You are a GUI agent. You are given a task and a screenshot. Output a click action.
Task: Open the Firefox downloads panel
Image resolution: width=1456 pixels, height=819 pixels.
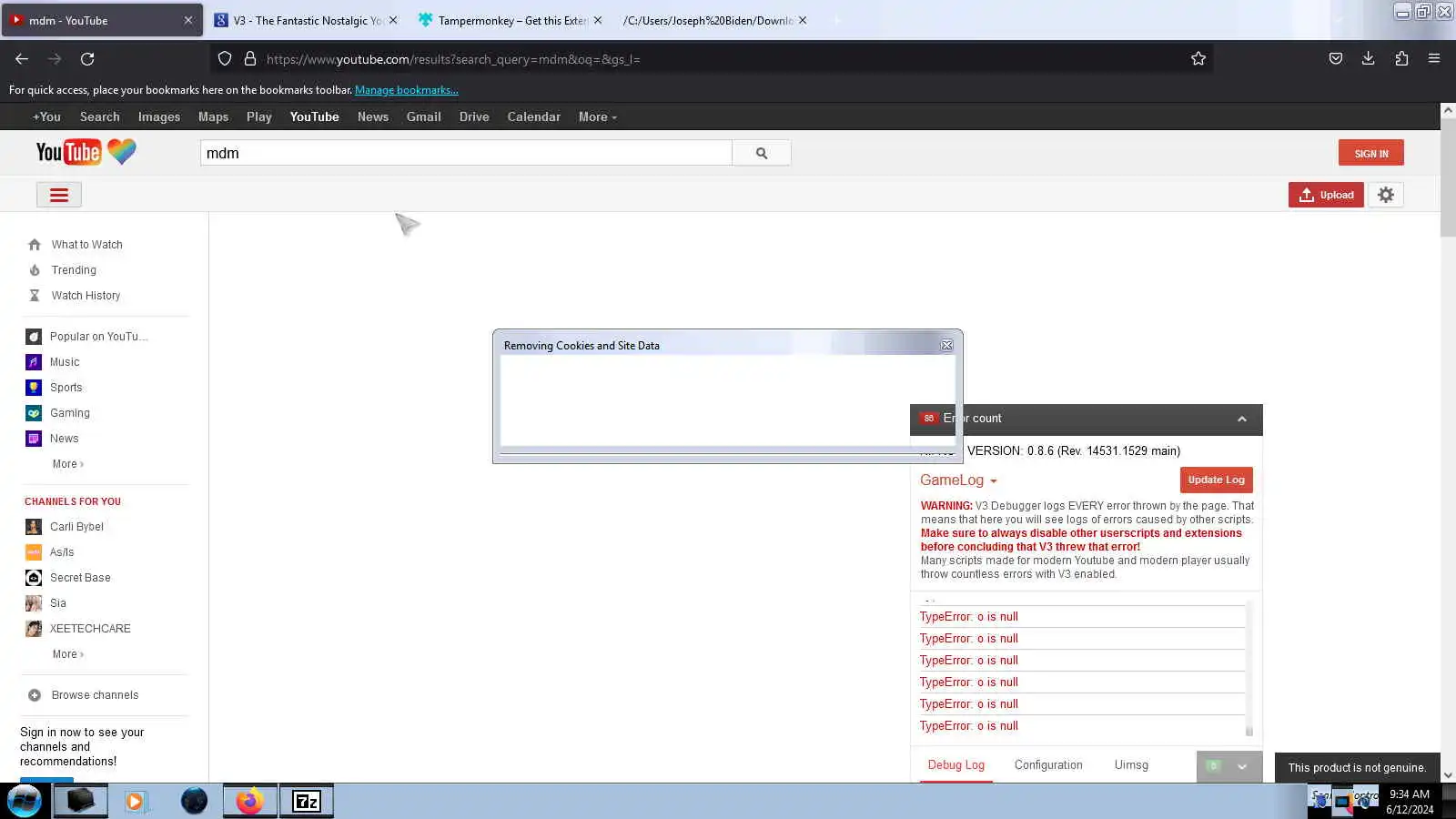[1368, 59]
